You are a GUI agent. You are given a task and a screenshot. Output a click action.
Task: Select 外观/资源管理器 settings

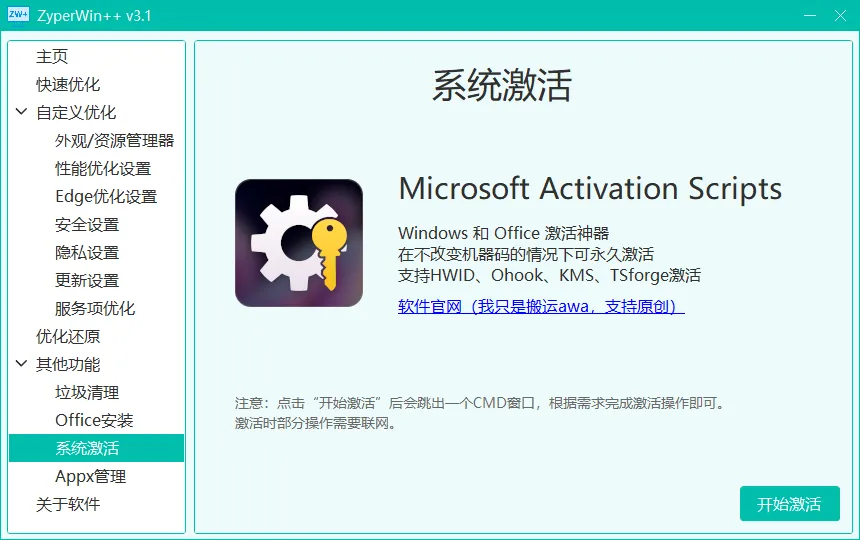(114, 141)
